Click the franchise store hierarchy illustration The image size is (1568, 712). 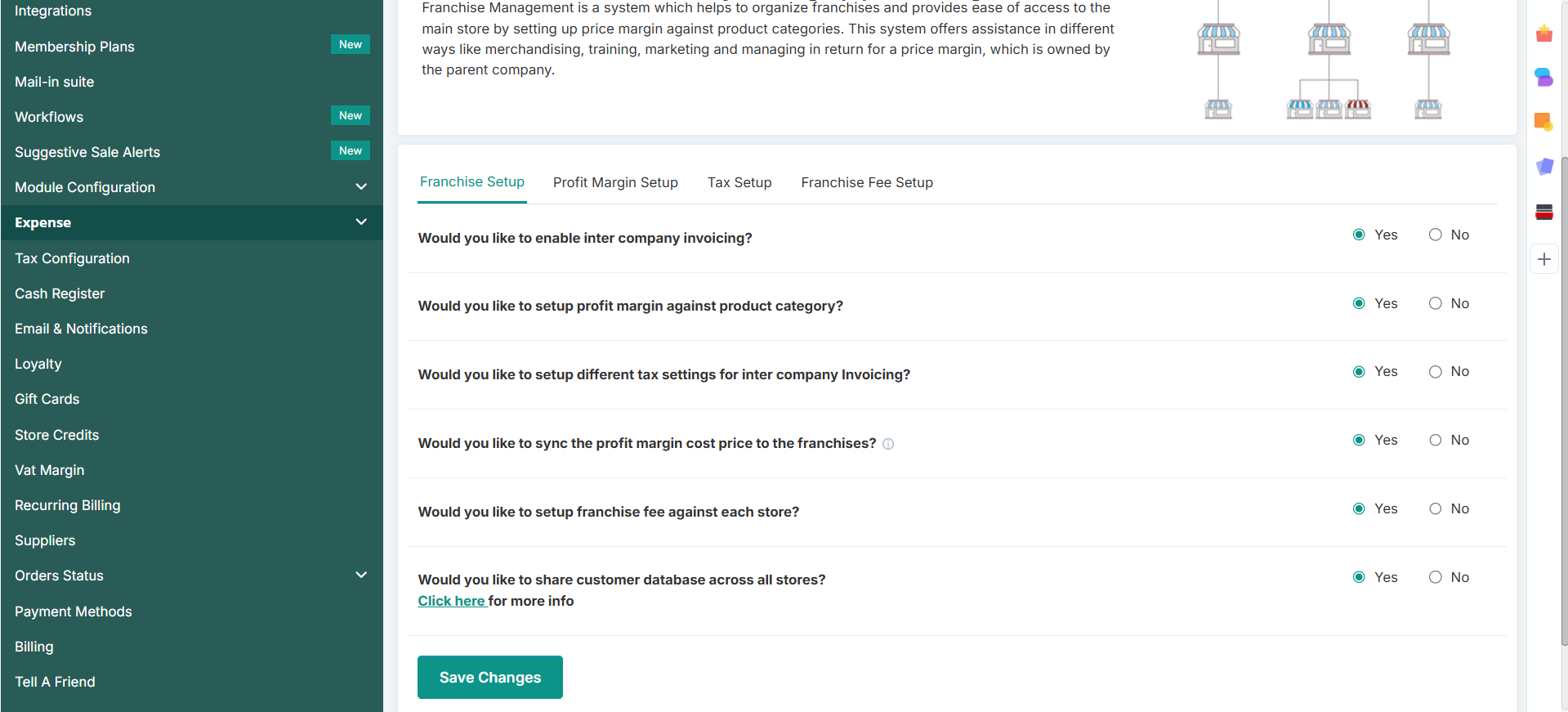[x=1324, y=60]
